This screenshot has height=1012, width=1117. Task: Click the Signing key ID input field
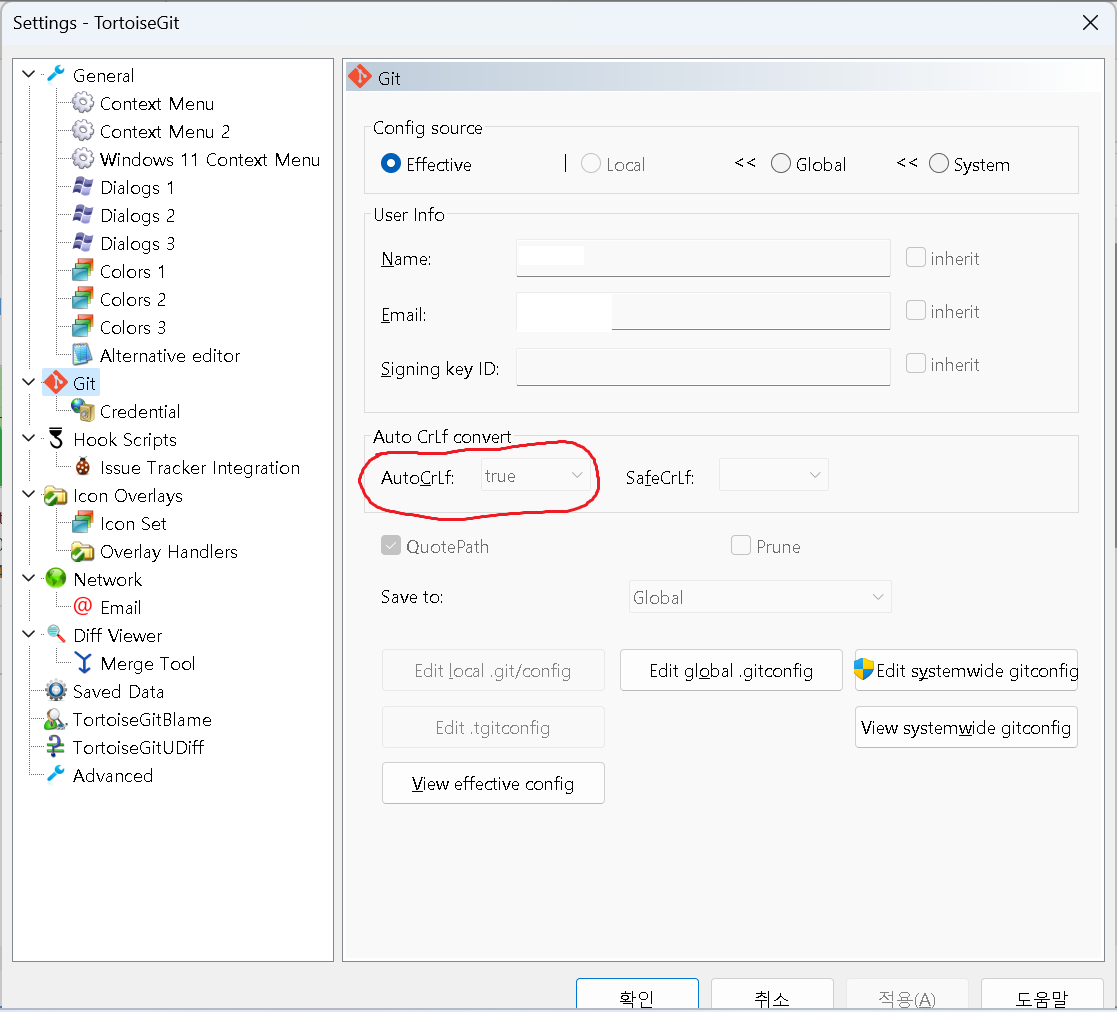click(703, 367)
